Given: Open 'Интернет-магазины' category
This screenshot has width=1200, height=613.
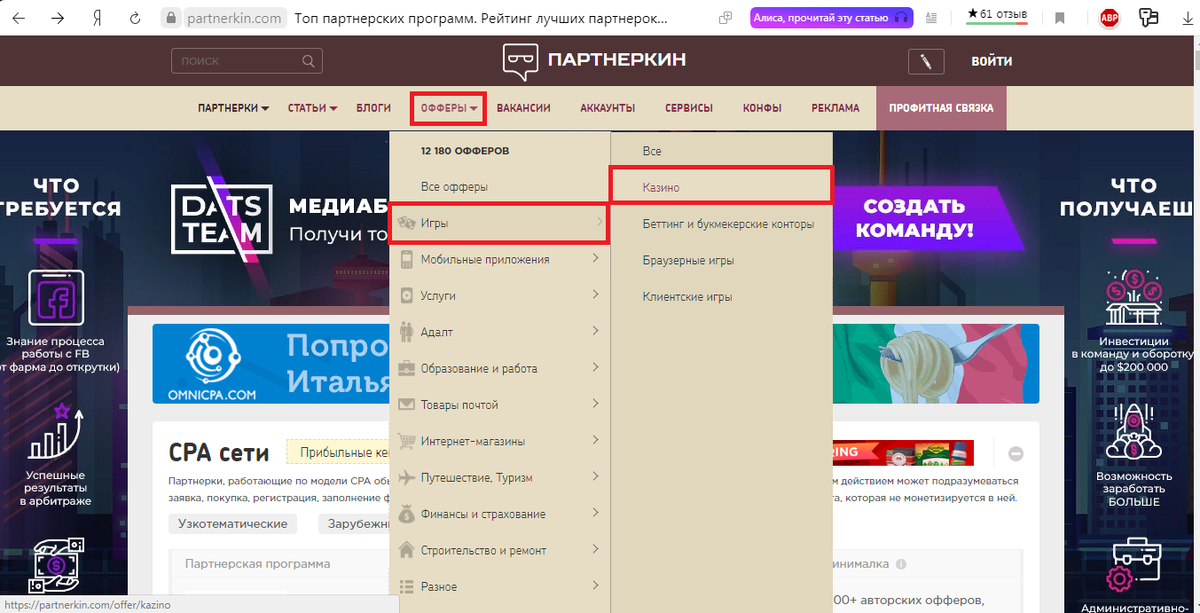Looking at the screenshot, I should point(473,441).
